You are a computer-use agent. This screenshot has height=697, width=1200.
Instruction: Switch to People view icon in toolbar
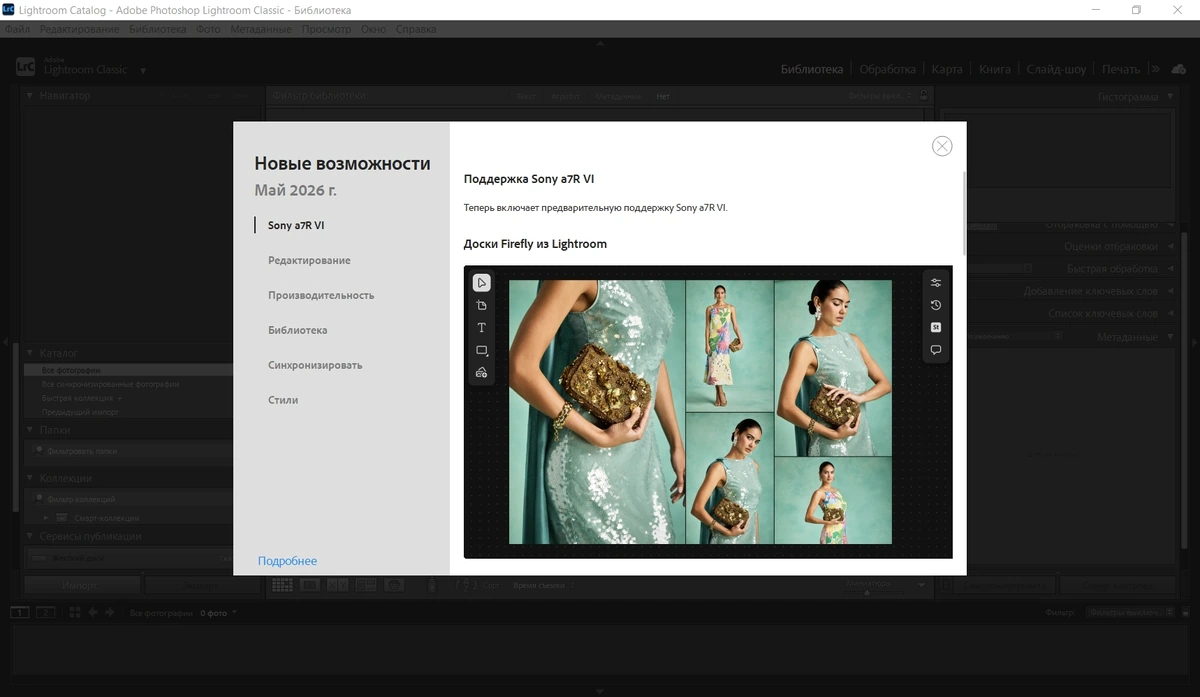pos(393,585)
